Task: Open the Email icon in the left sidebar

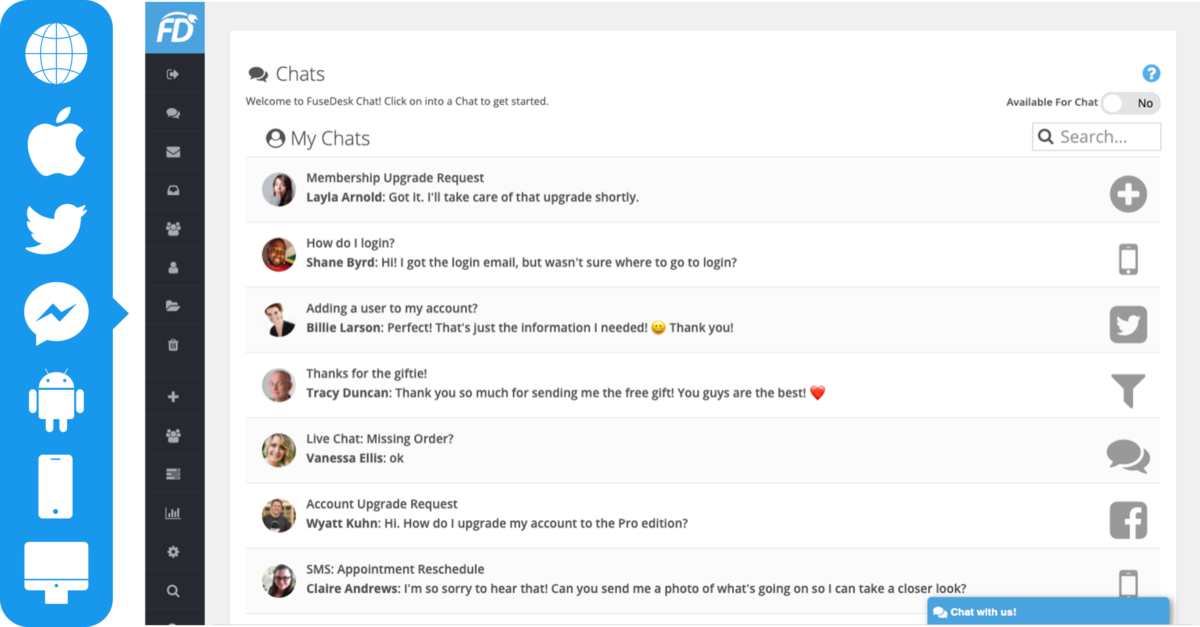Action: coord(174,151)
